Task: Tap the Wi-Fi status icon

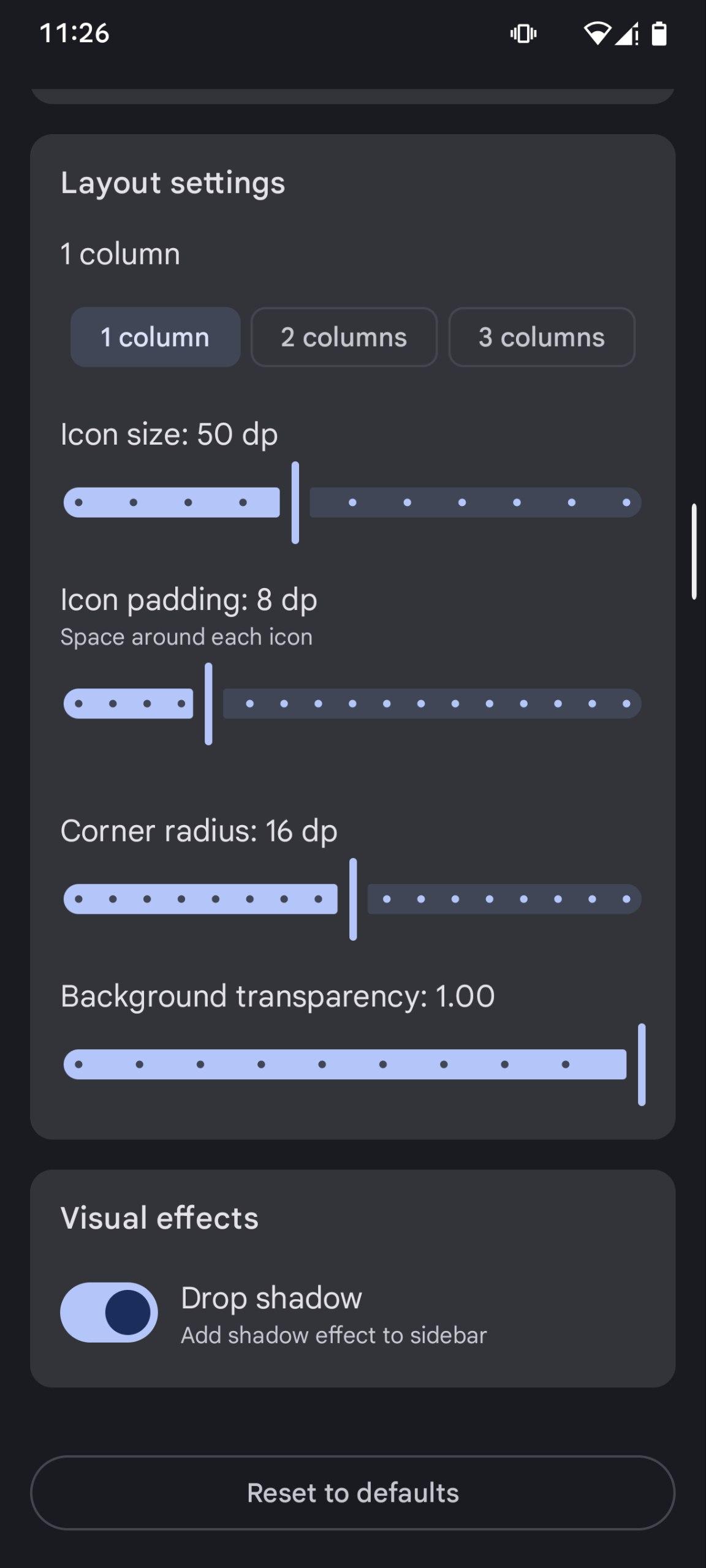Action: 596,34
